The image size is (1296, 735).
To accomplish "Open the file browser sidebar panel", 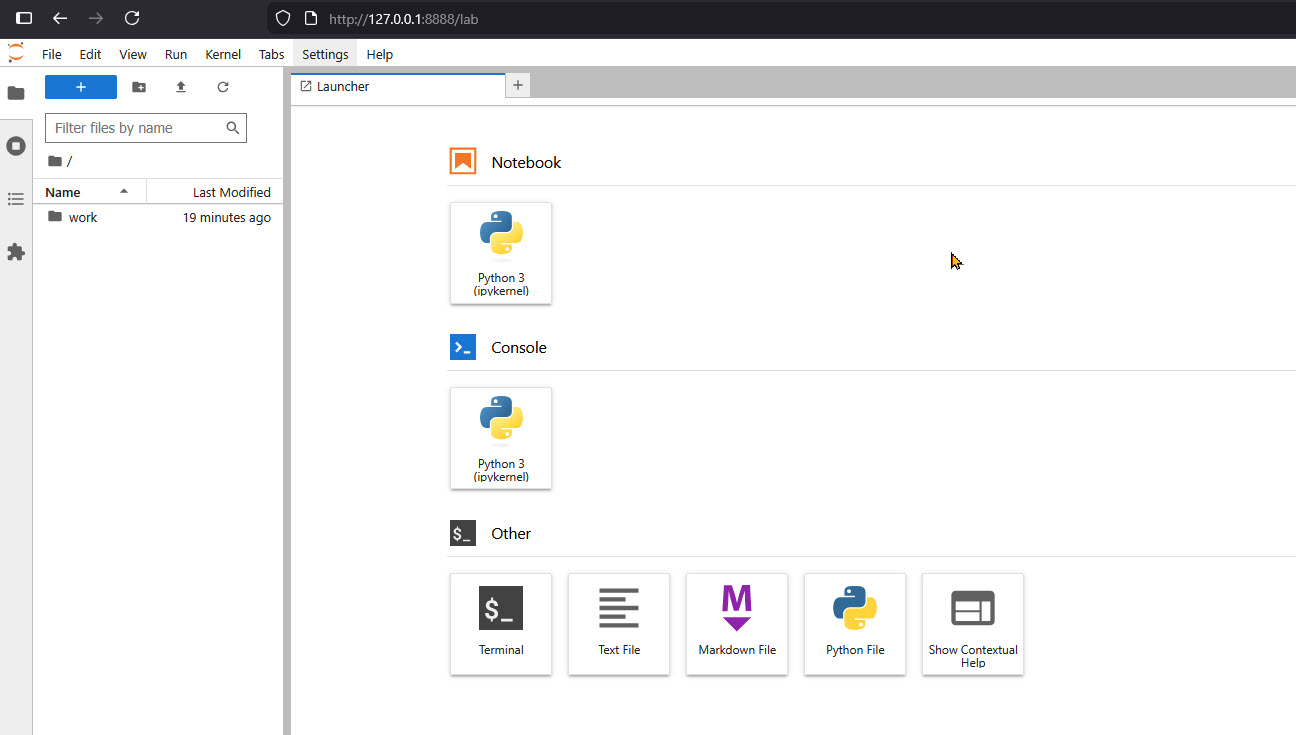I will click(16, 92).
